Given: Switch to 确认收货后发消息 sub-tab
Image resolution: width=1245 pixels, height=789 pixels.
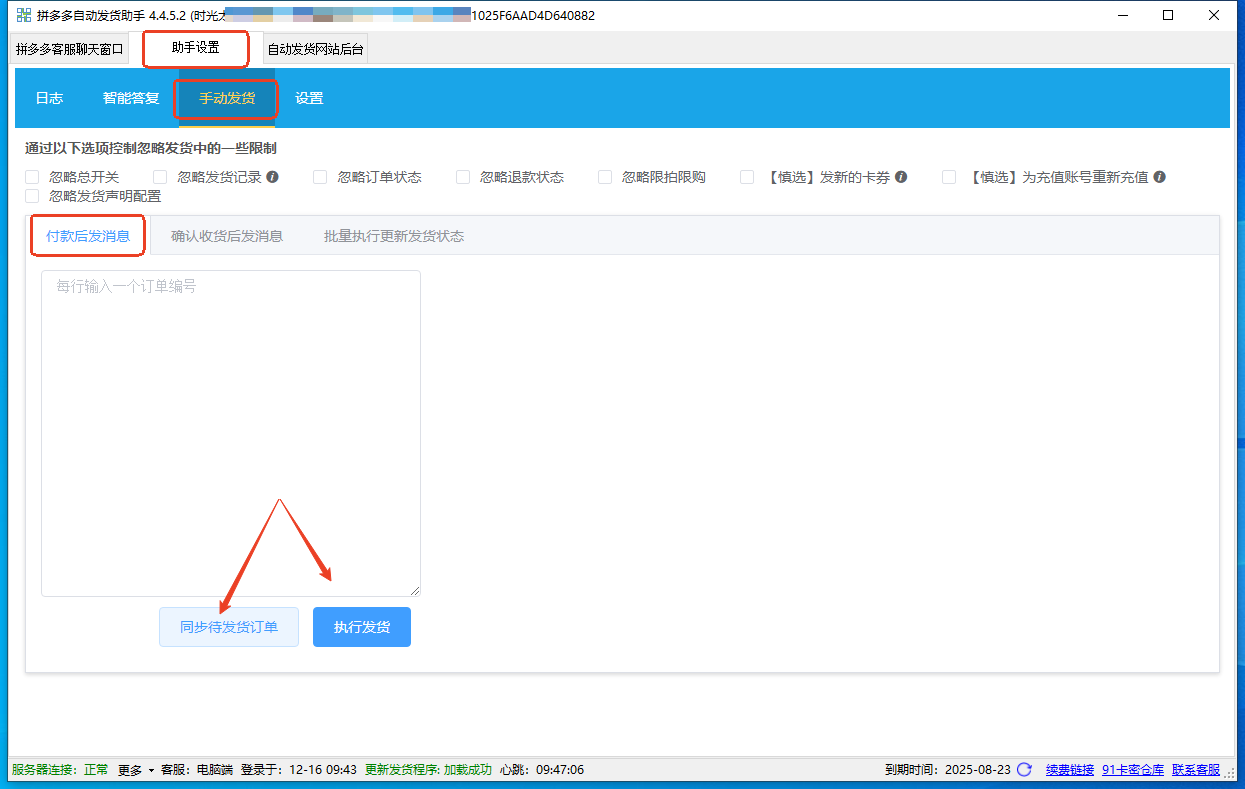Looking at the screenshot, I should [x=227, y=236].
